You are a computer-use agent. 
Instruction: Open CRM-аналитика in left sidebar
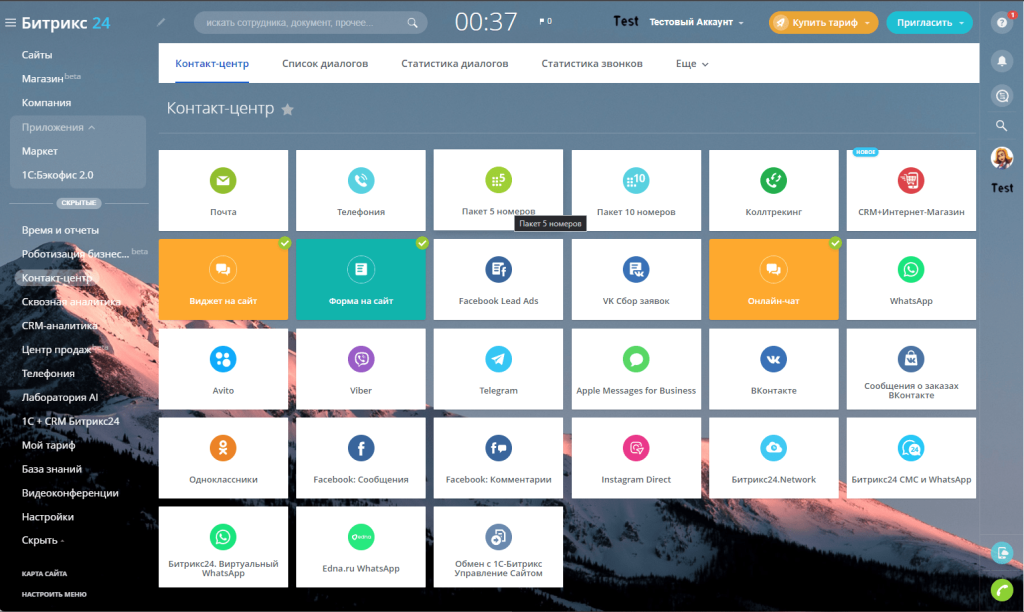tap(60, 325)
